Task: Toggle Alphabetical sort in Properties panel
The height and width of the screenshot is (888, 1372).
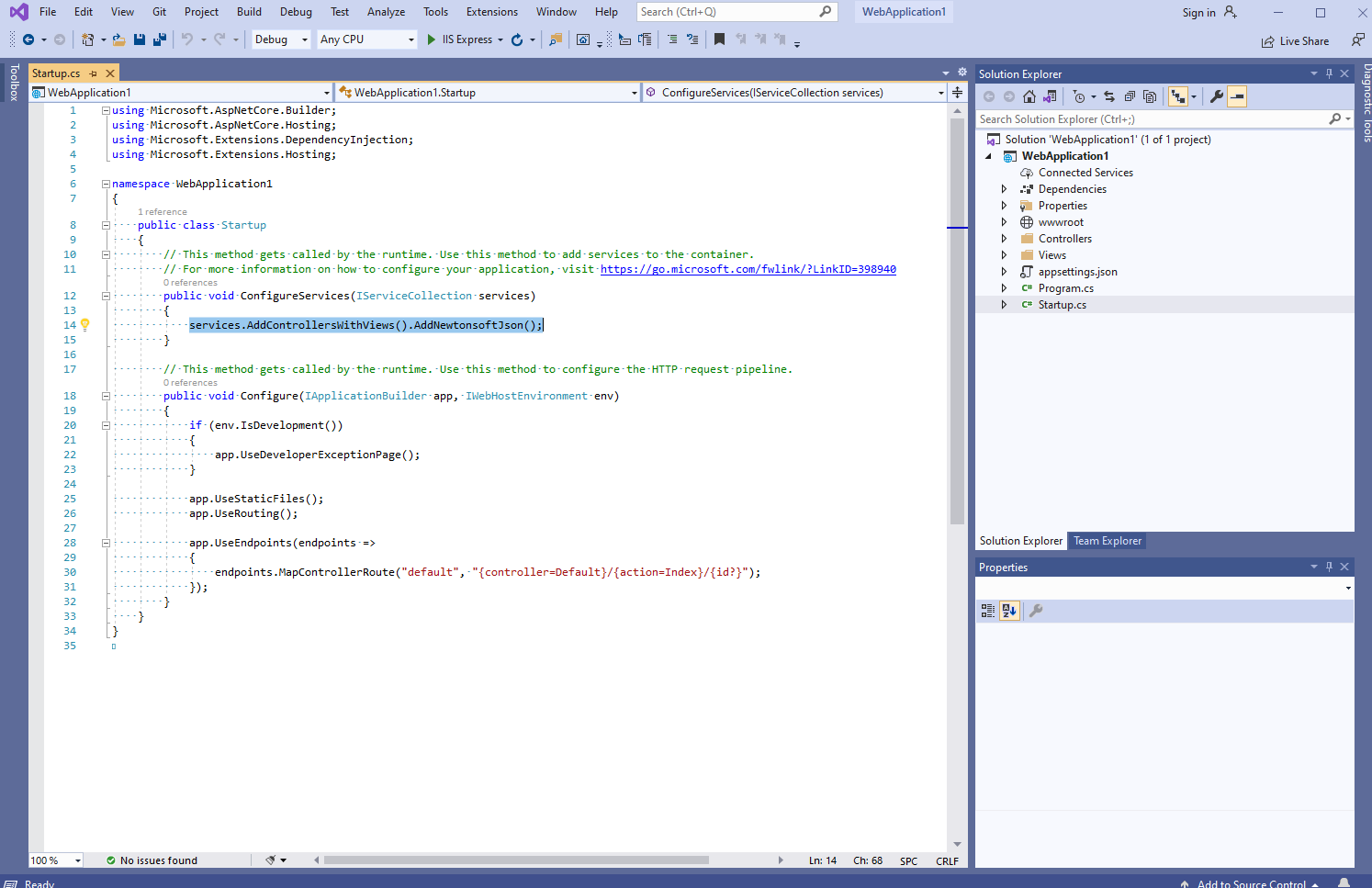Action: pyautogui.click(x=1009, y=611)
